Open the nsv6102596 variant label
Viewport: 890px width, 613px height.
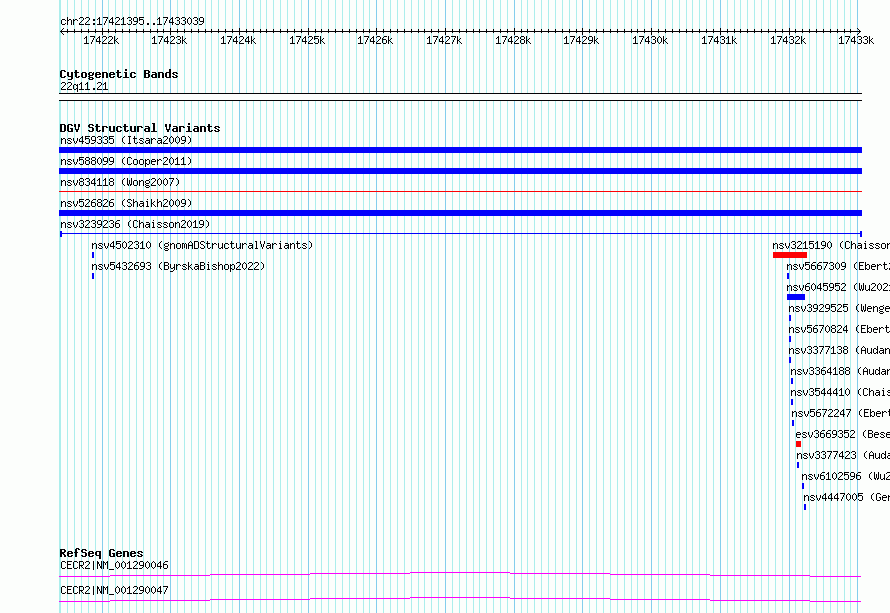[846, 476]
